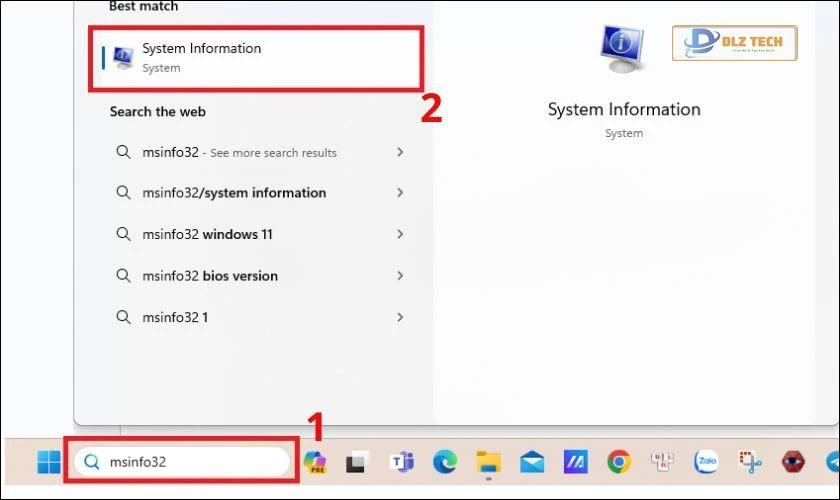This screenshot has width=840, height=500.
Task: Select 'msinfo32 windows 11' web suggestion
Action: click(x=207, y=235)
